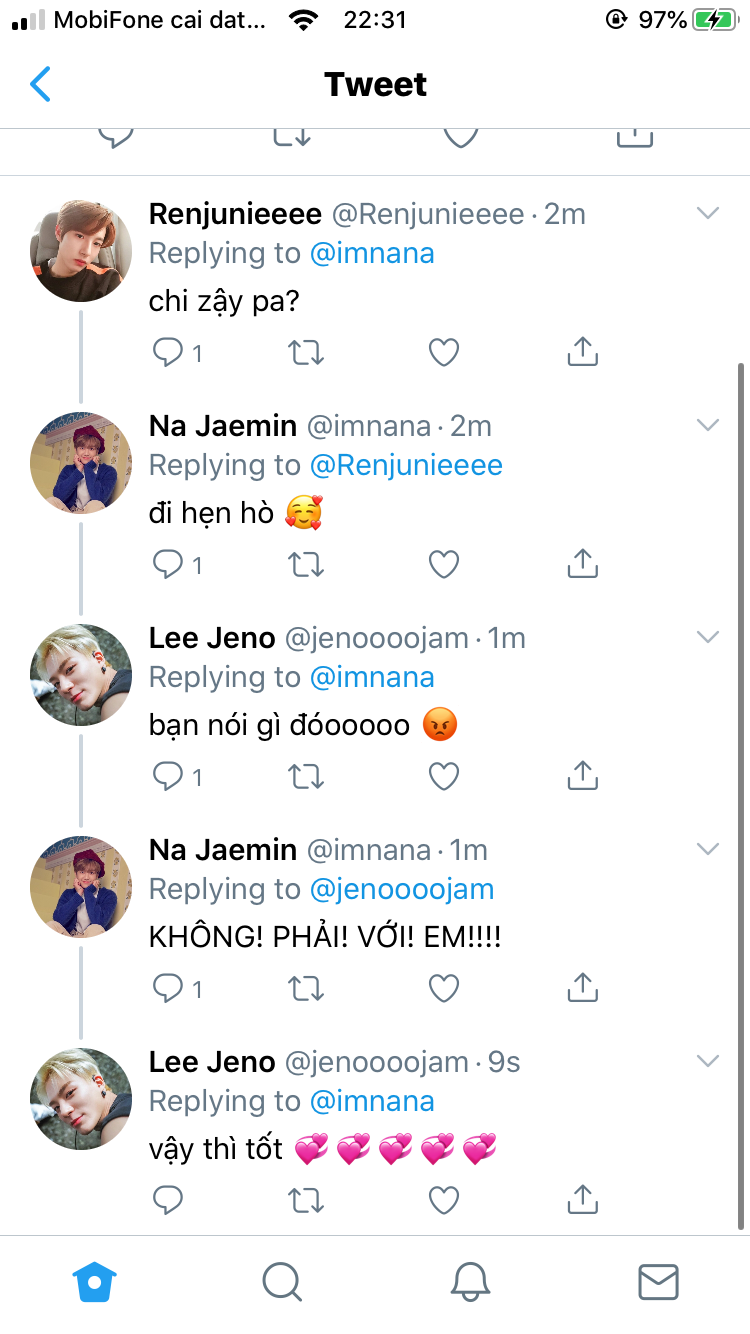This screenshot has width=750, height=1334.
Task: Expand the menu arrow on "đi hẹn hò" tweet
Action: tap(708, 425)
